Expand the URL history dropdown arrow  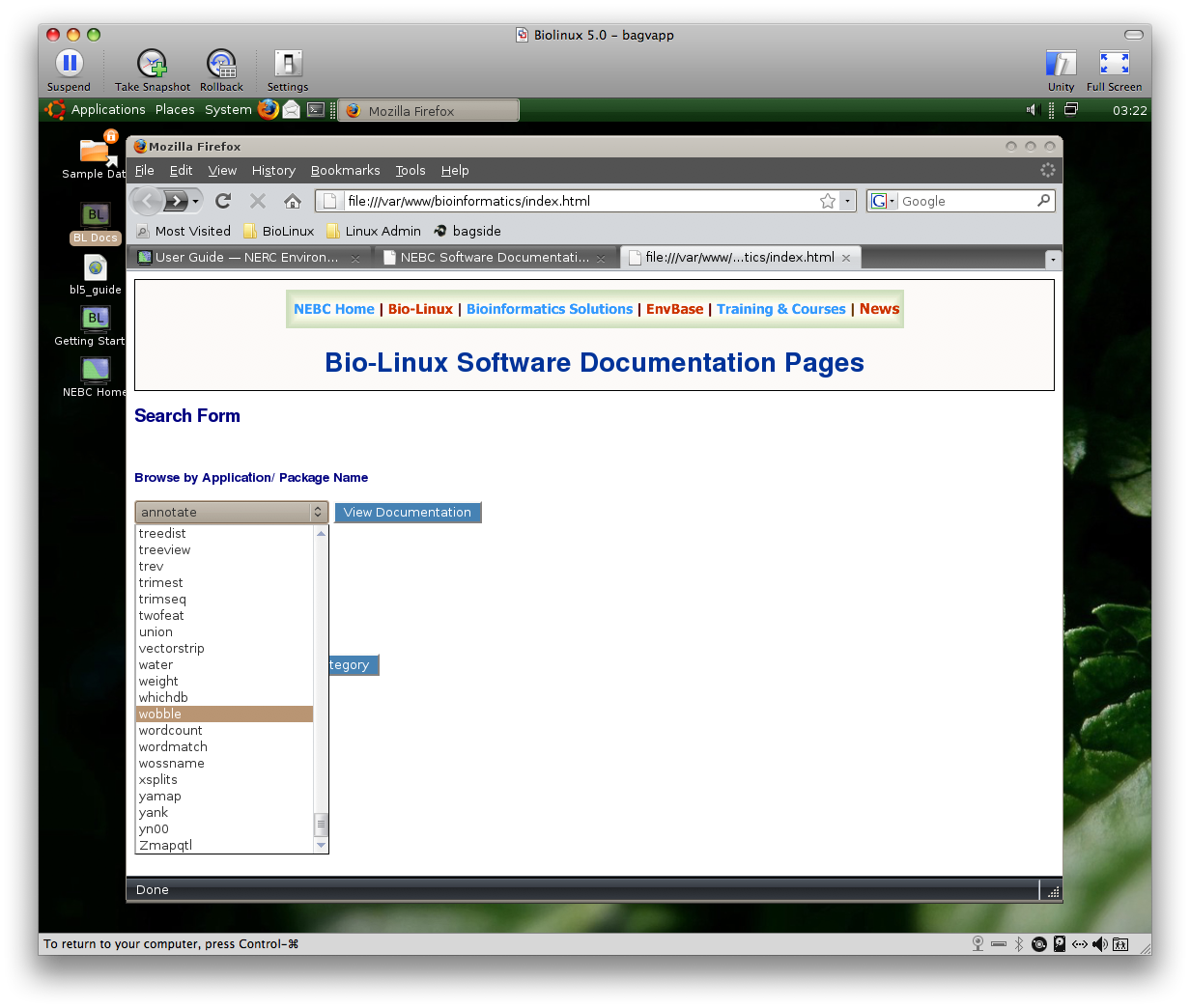click(848, 201)
